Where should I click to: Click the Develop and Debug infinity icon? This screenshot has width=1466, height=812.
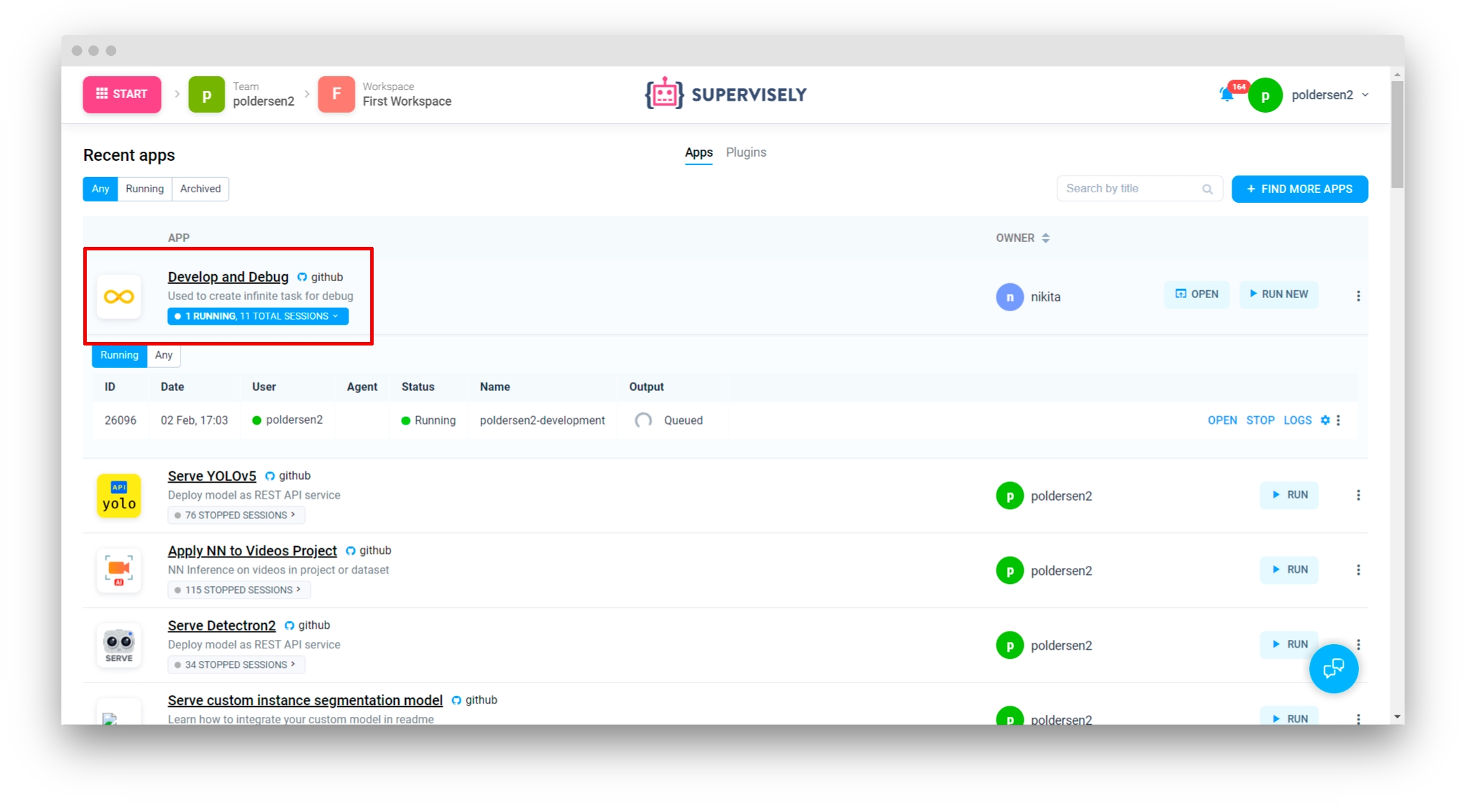(119, 297)
